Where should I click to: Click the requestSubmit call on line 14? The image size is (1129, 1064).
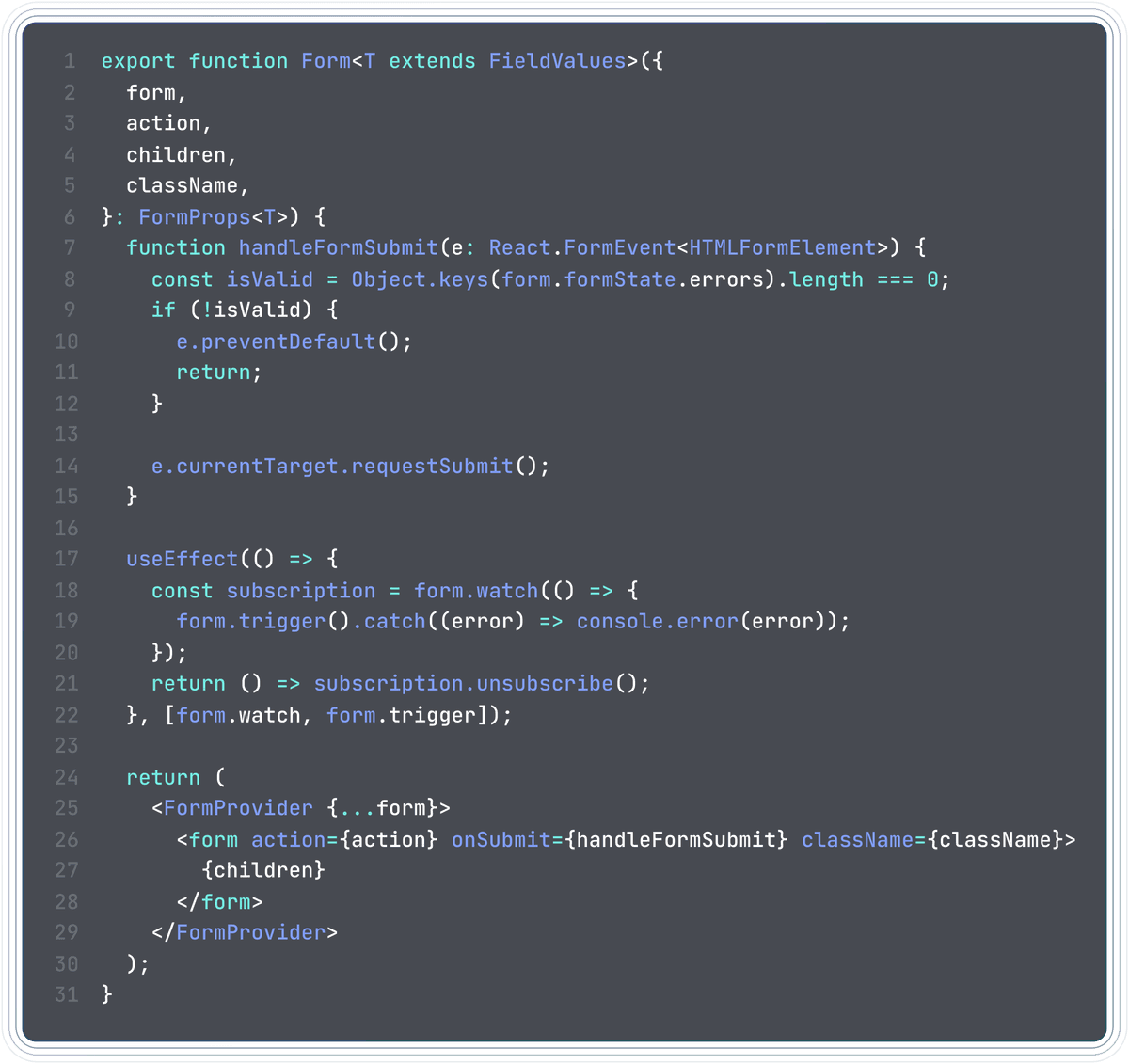[x=432, y=466]
